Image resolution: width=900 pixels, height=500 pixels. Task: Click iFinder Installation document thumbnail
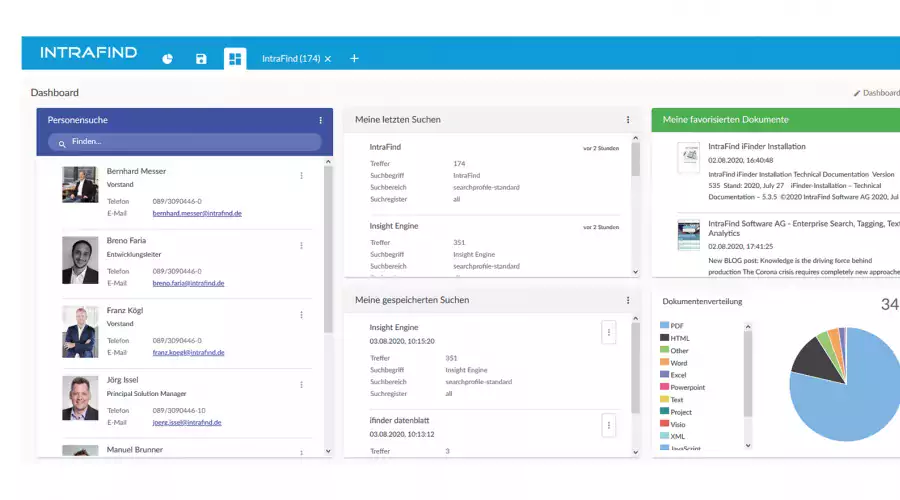pyautogui.click(x=688, y=157)
